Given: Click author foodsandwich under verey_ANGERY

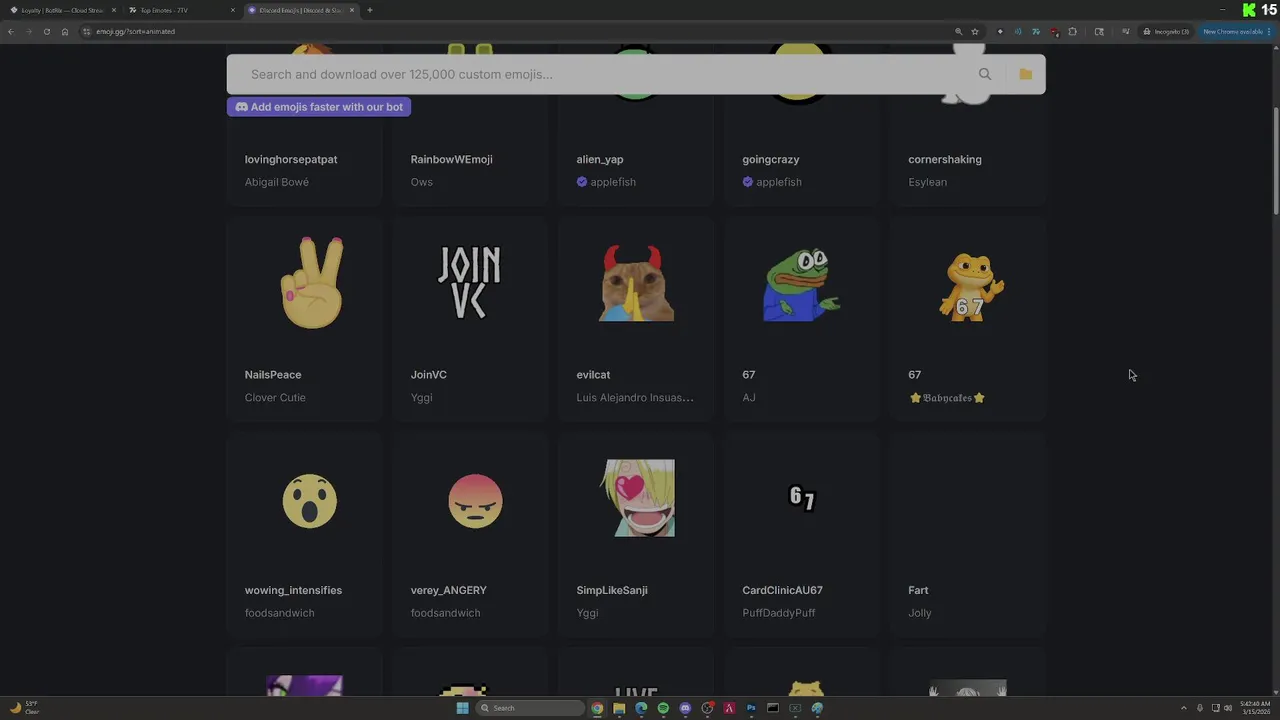Looking at the screenshot, I should (x=446, y=613).
